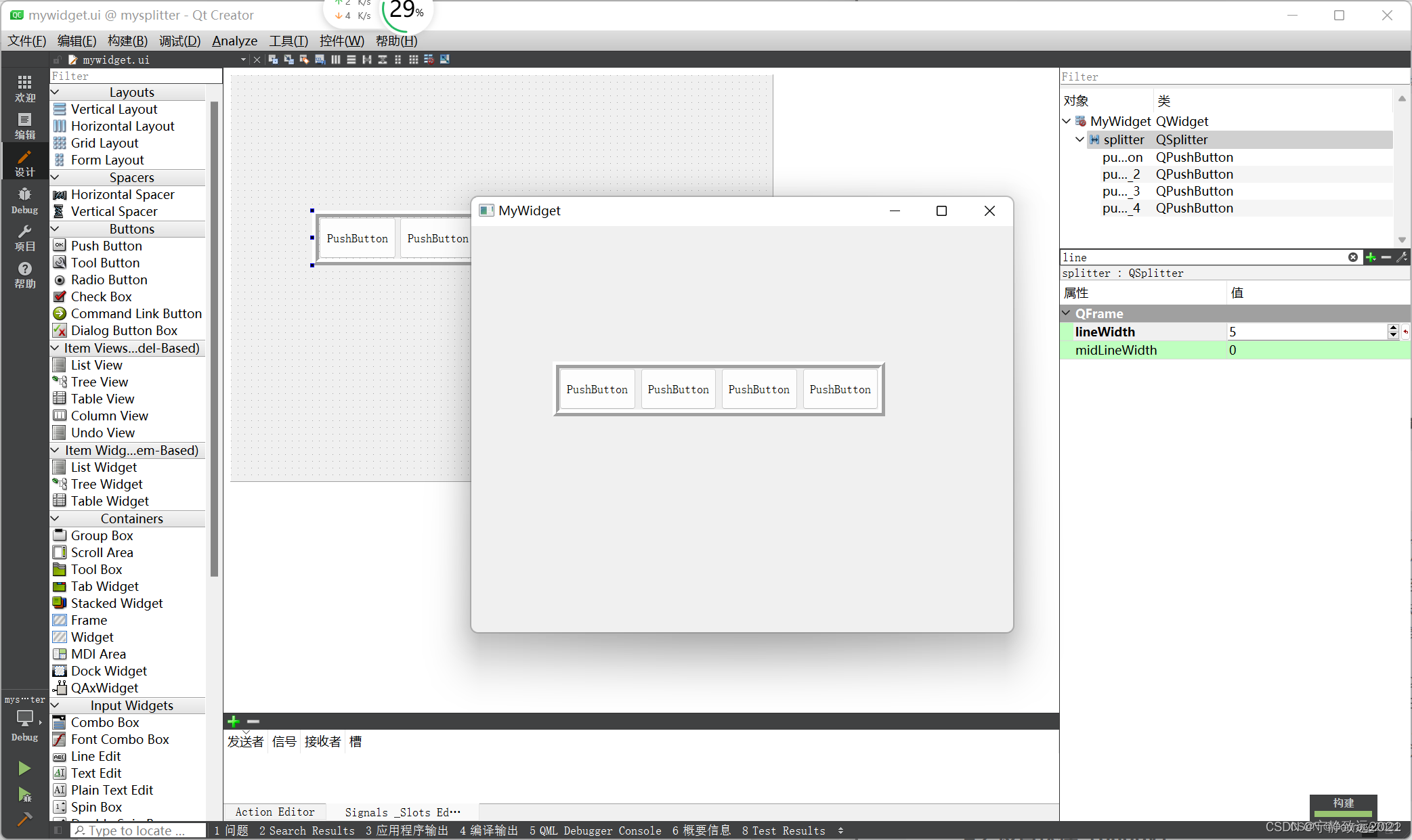Screen dimensions: 1412x840
Task: Collapse the QFrame property group
Action: pyautogui.click(x=1067, y=313)
